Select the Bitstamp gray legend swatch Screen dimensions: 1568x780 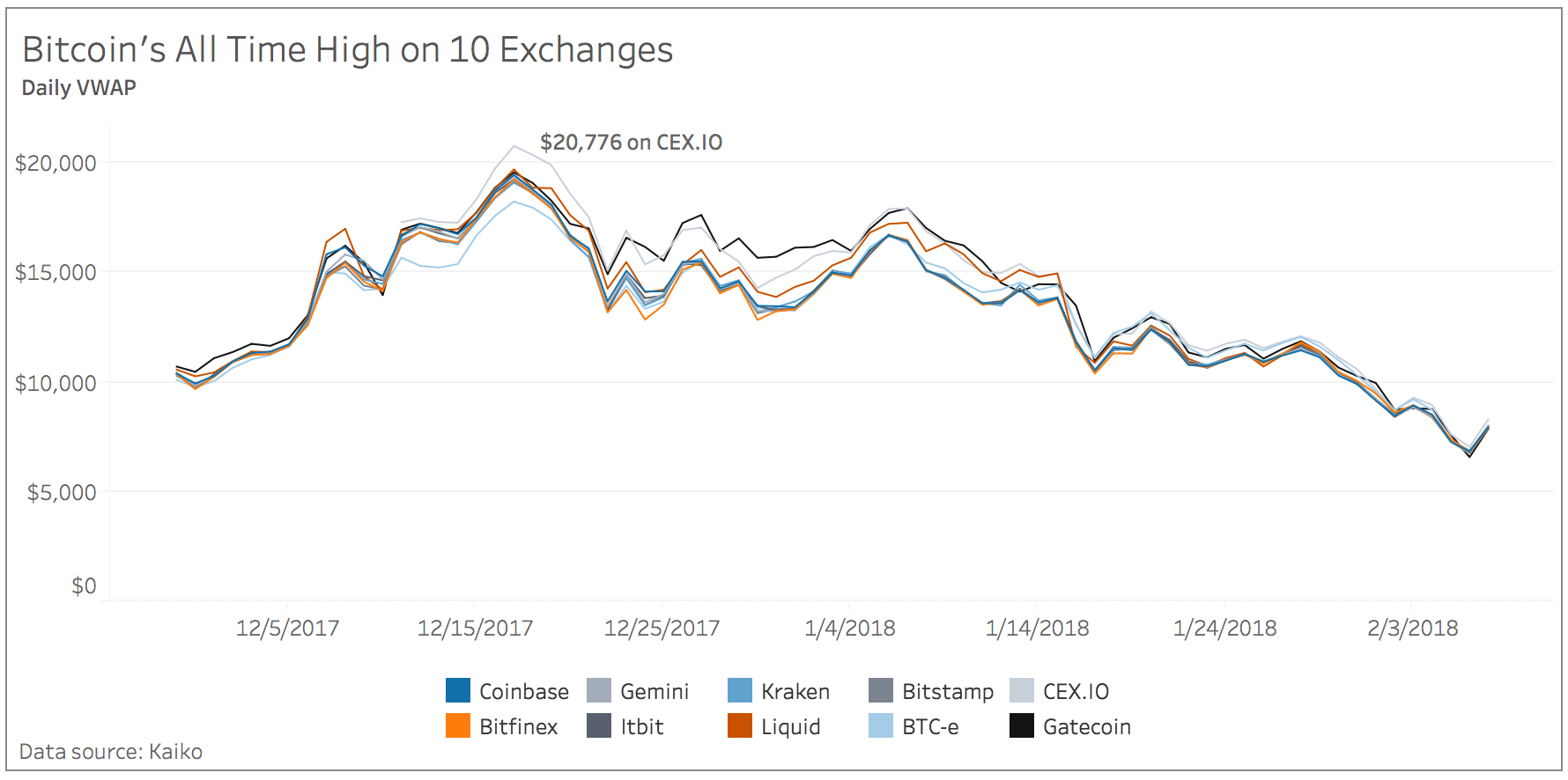tap(881, 691)
